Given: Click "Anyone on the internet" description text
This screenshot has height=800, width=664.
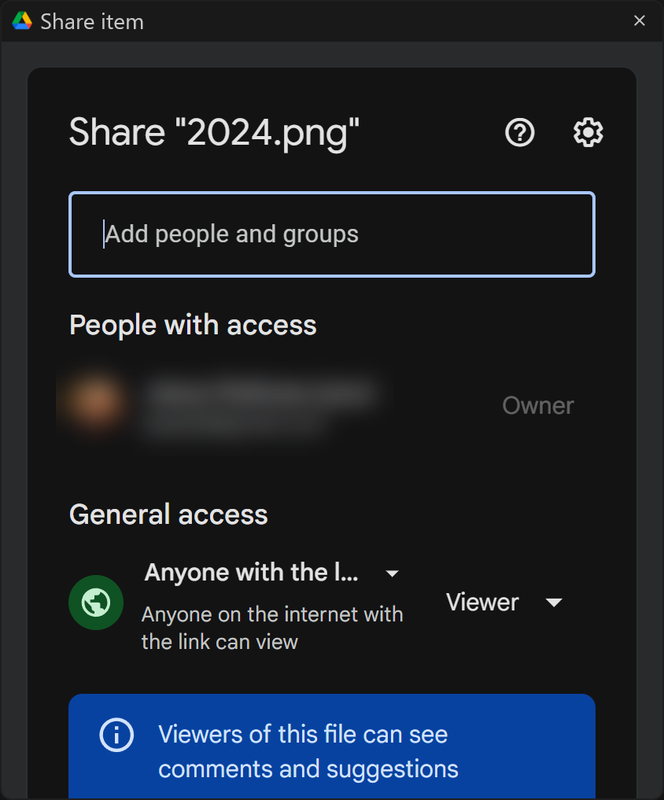Looking at the screenshot, I should click(272, 628).
